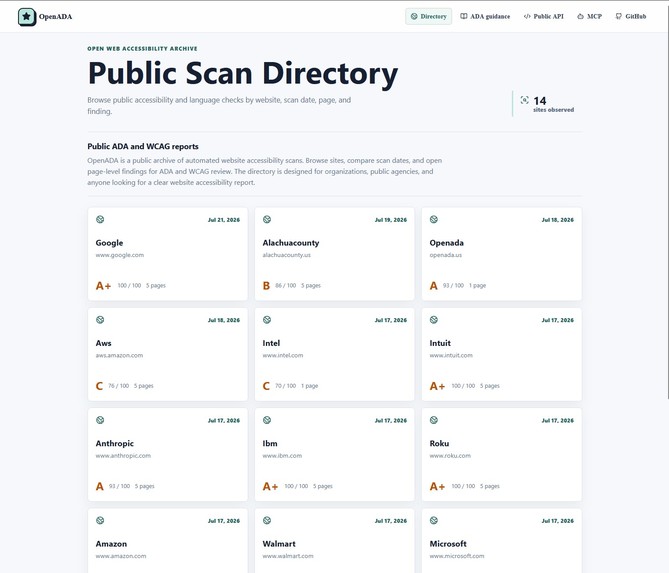
Task: Click the 70 / 100 score on Intel card
Action: click(285, 386)
